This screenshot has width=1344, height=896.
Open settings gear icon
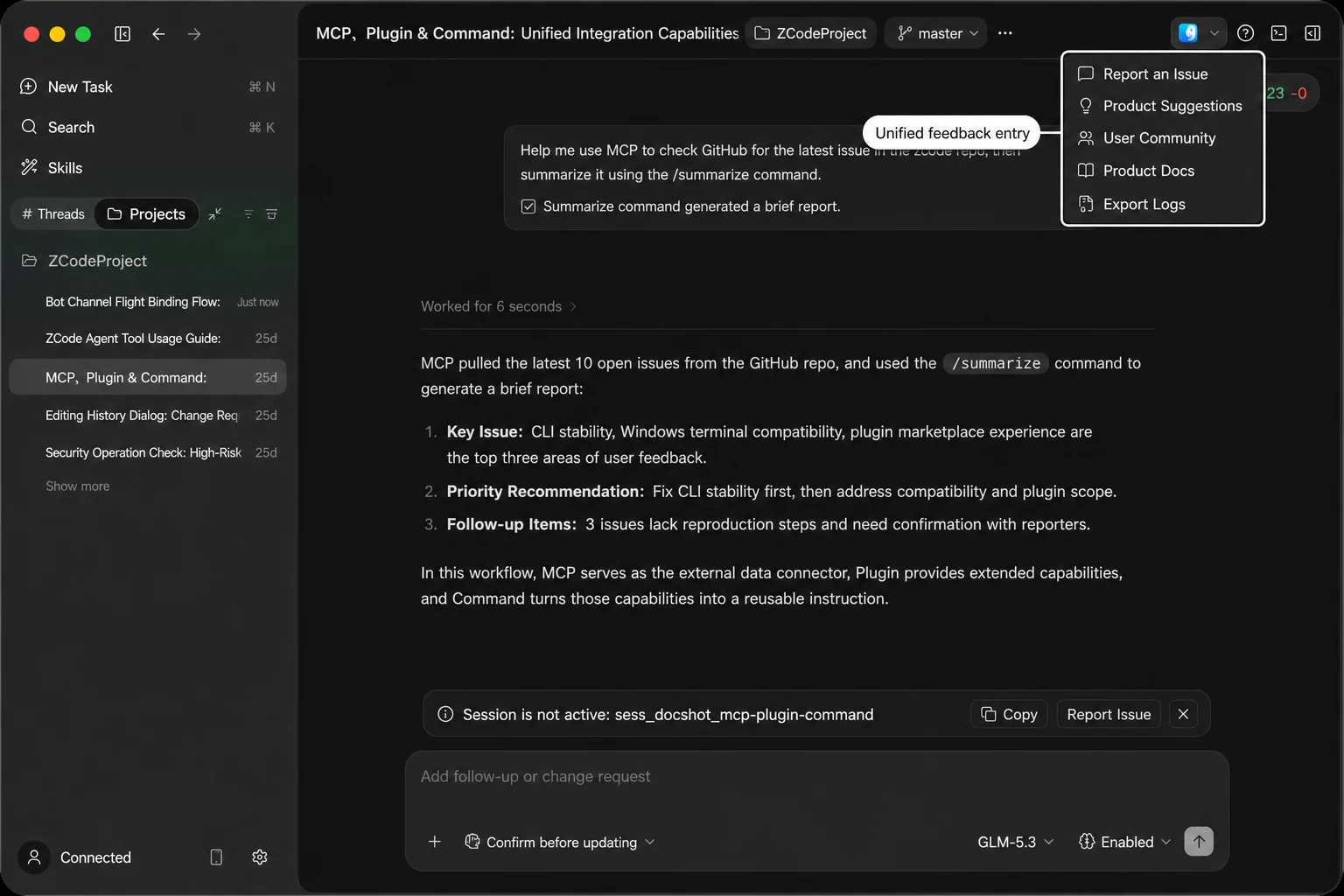point(260,857)
